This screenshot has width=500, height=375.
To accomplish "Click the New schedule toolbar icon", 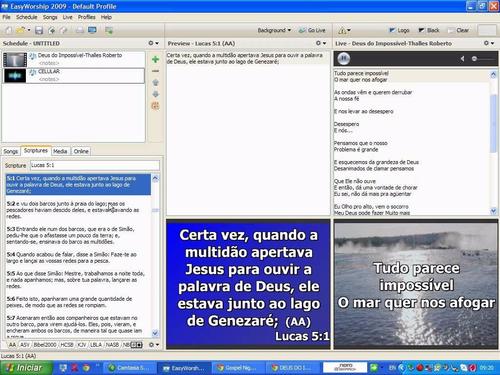I will 9,30.
